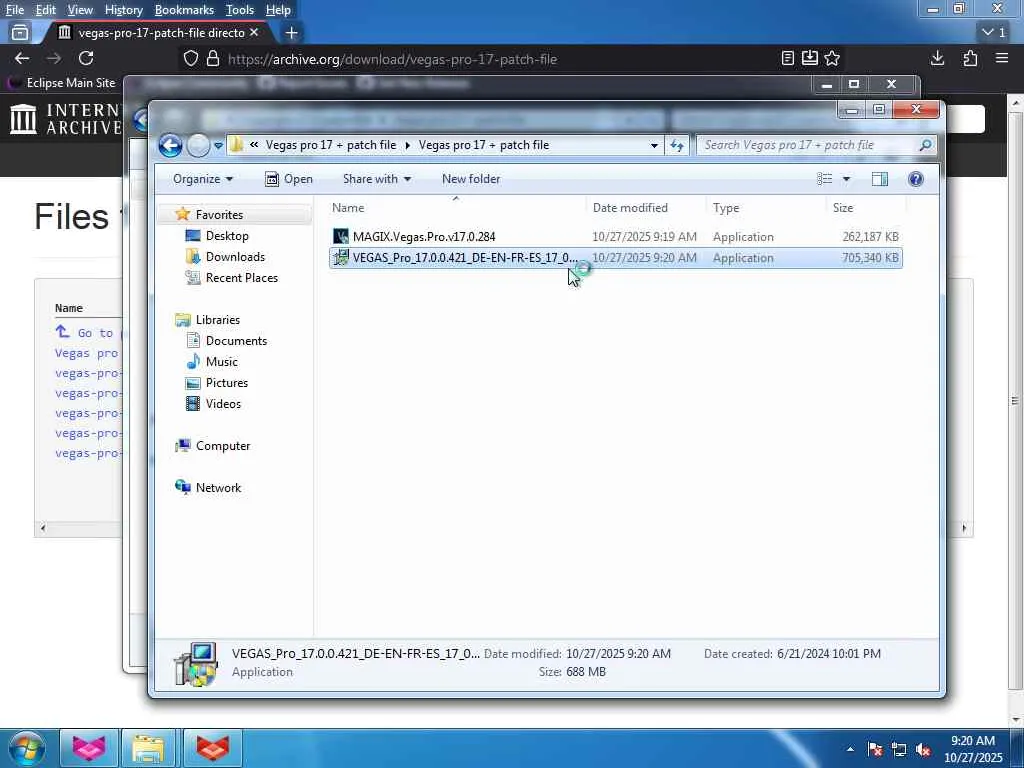This screenshot has height=768, width=1024.
Task: Click Firefox back navigation arrow
Action: [x=22, y=59]
